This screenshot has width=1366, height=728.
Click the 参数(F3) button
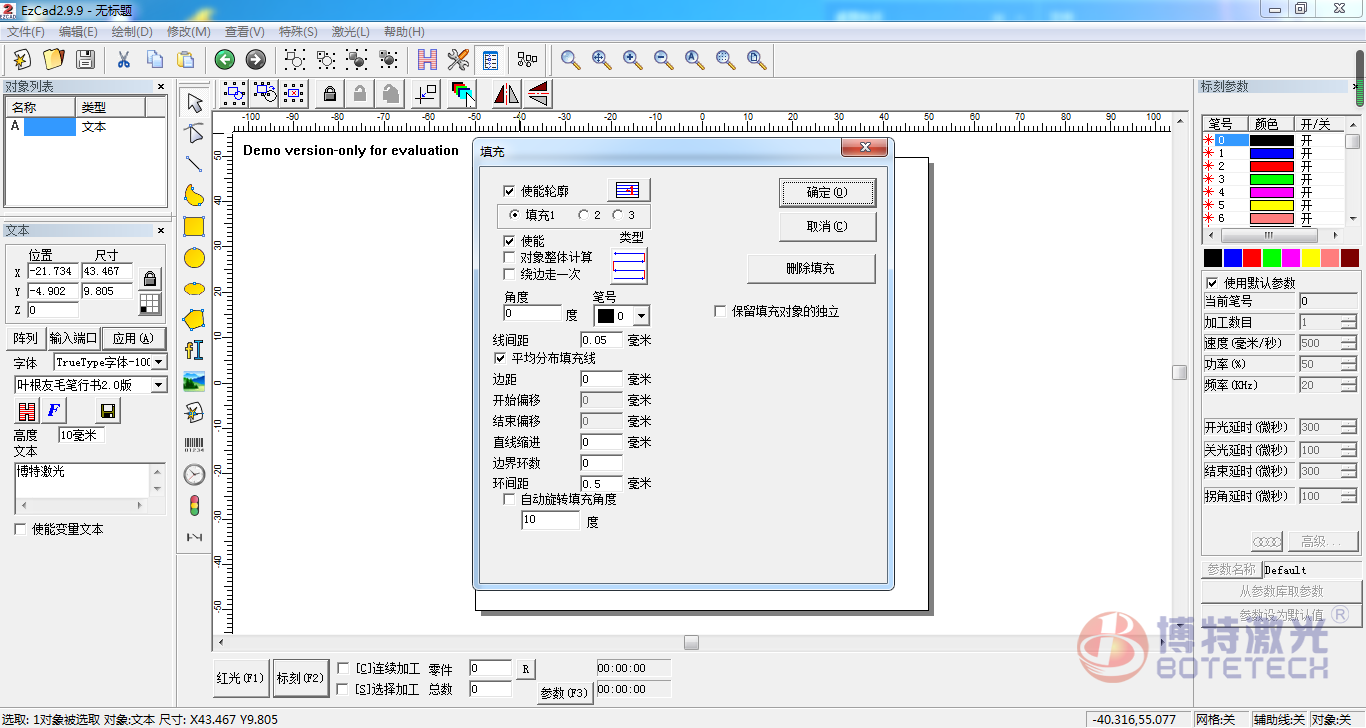point(565,693)
